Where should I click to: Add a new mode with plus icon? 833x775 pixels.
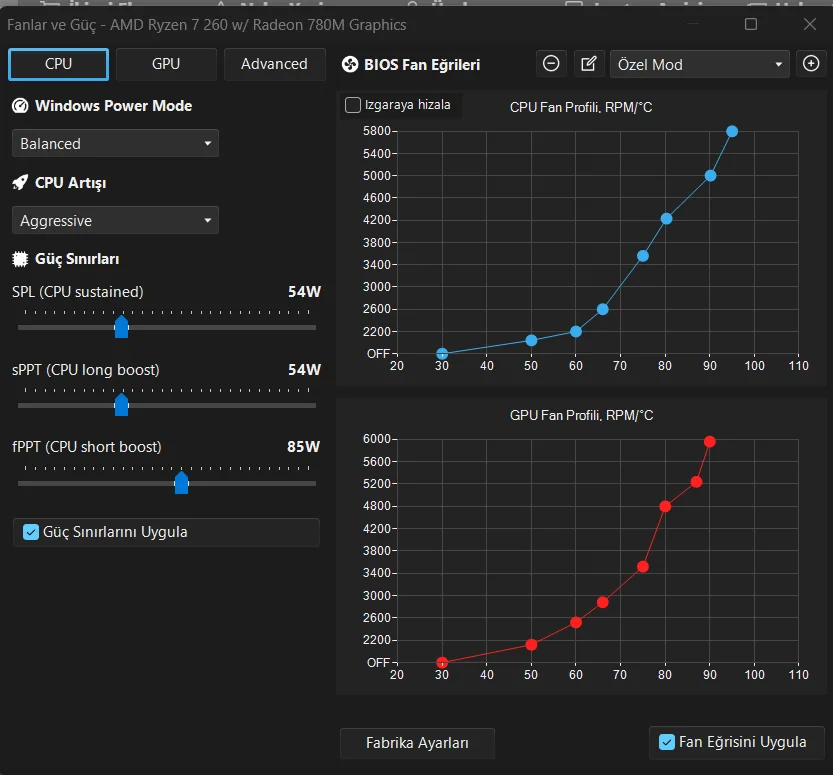(811, 64)
